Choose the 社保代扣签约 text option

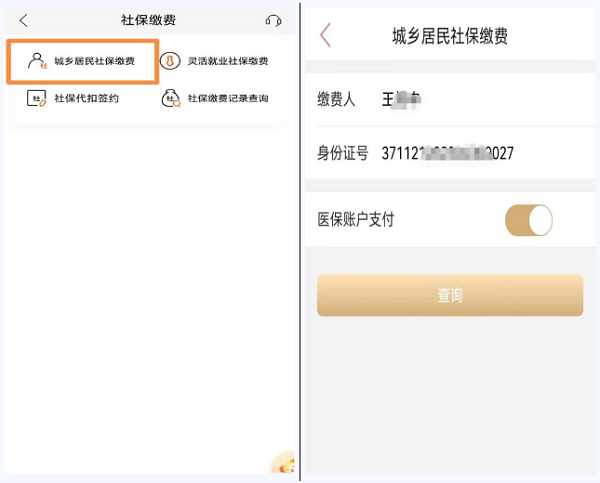pos(87,98)
